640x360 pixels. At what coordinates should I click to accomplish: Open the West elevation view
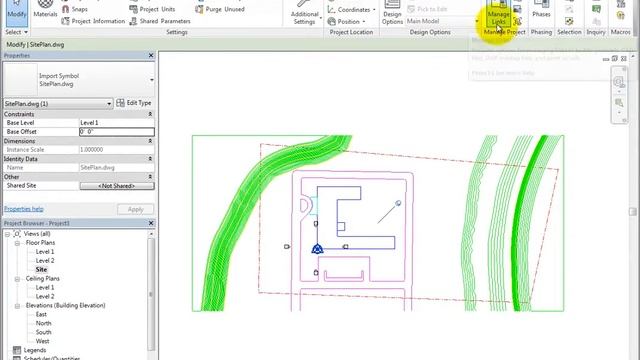coord(42,342)
